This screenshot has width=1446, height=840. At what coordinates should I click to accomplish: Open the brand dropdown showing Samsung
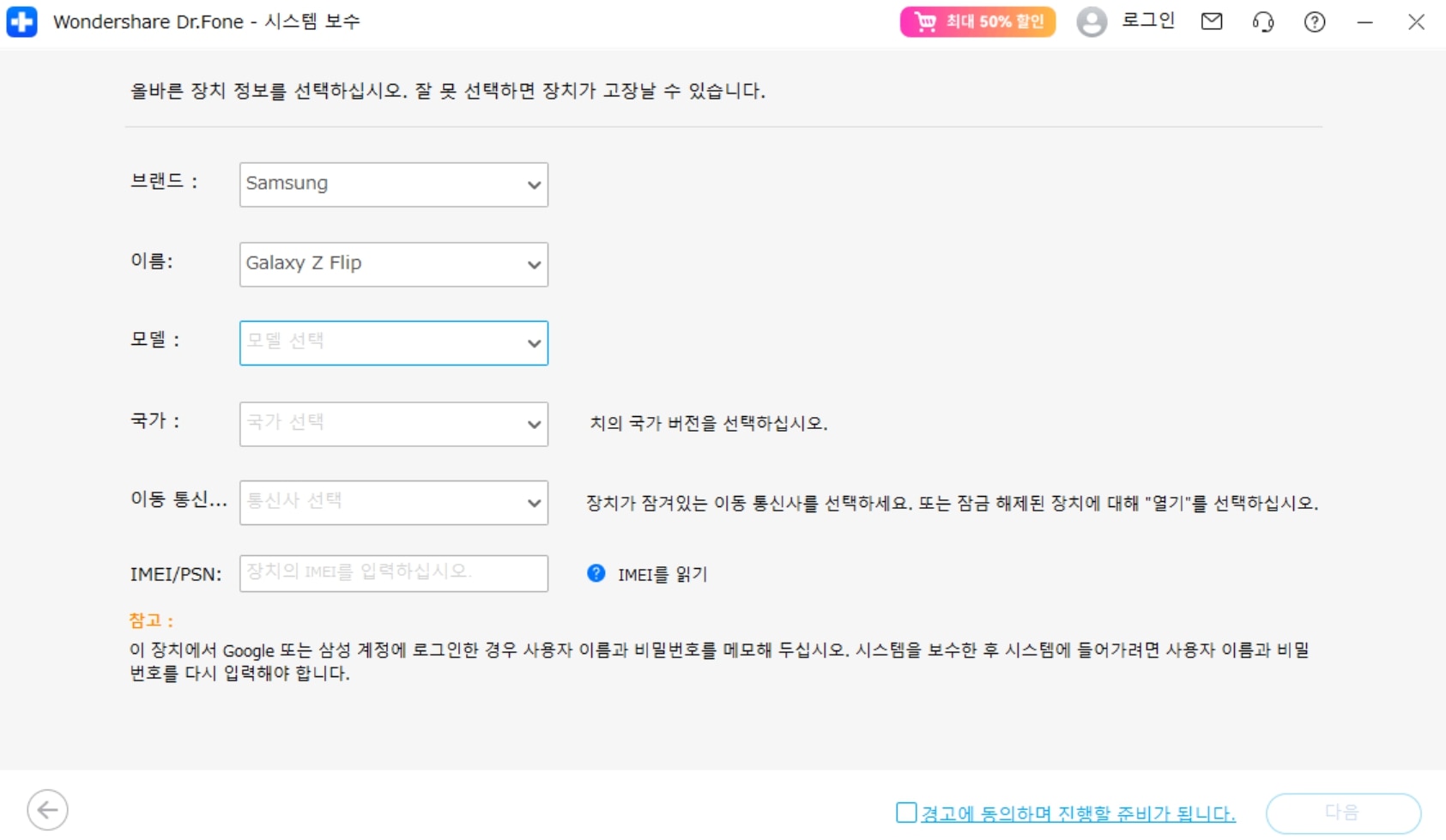(394, 184)
